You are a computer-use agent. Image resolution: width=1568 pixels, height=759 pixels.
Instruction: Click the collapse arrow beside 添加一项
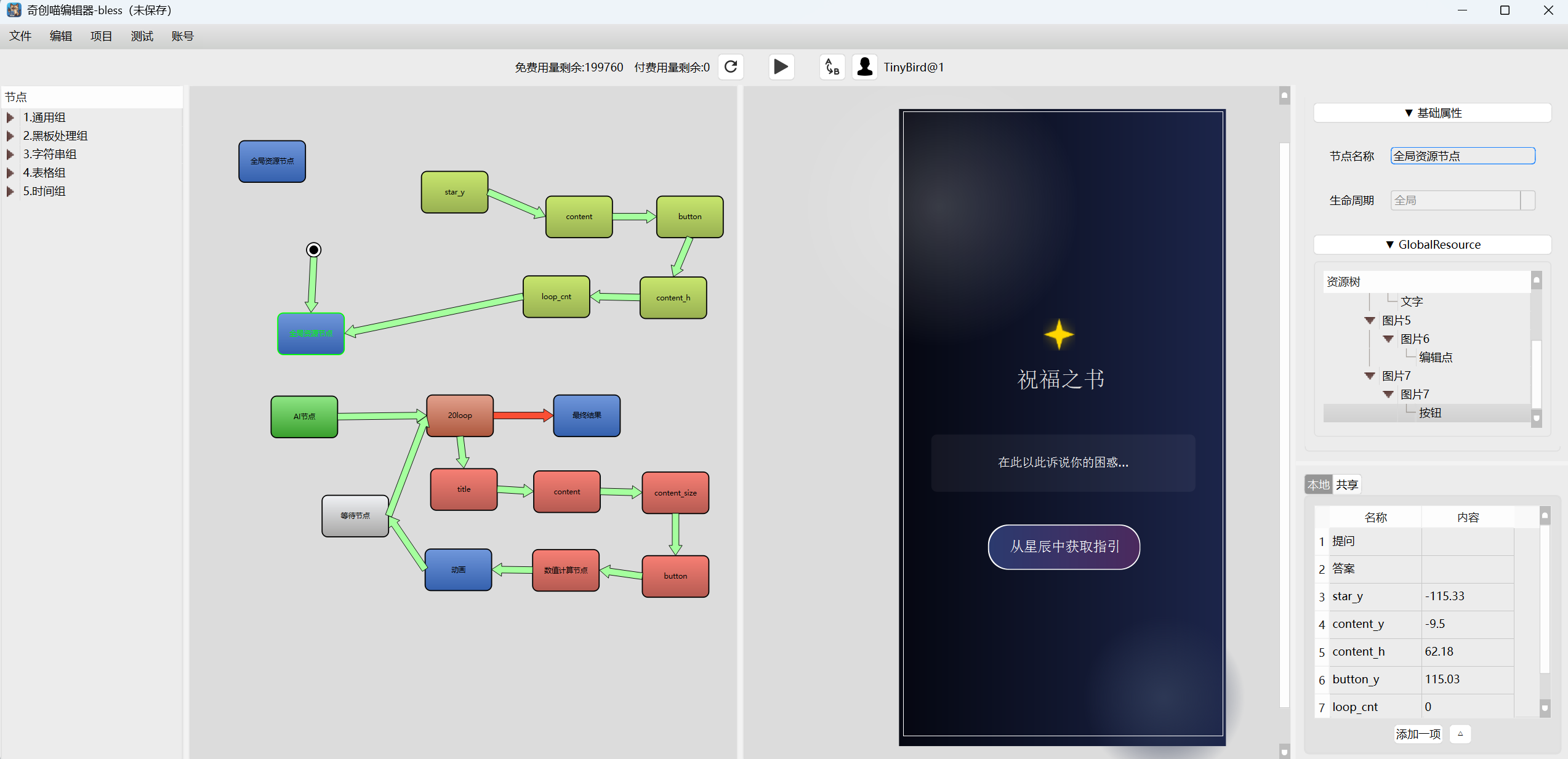tap(1460, 734)
